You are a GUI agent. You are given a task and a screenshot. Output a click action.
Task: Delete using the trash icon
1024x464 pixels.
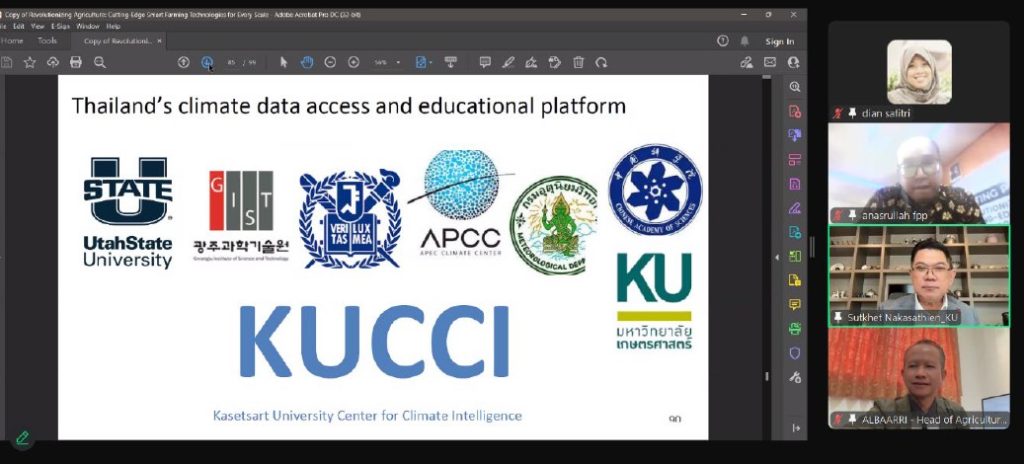coord(578,62)
